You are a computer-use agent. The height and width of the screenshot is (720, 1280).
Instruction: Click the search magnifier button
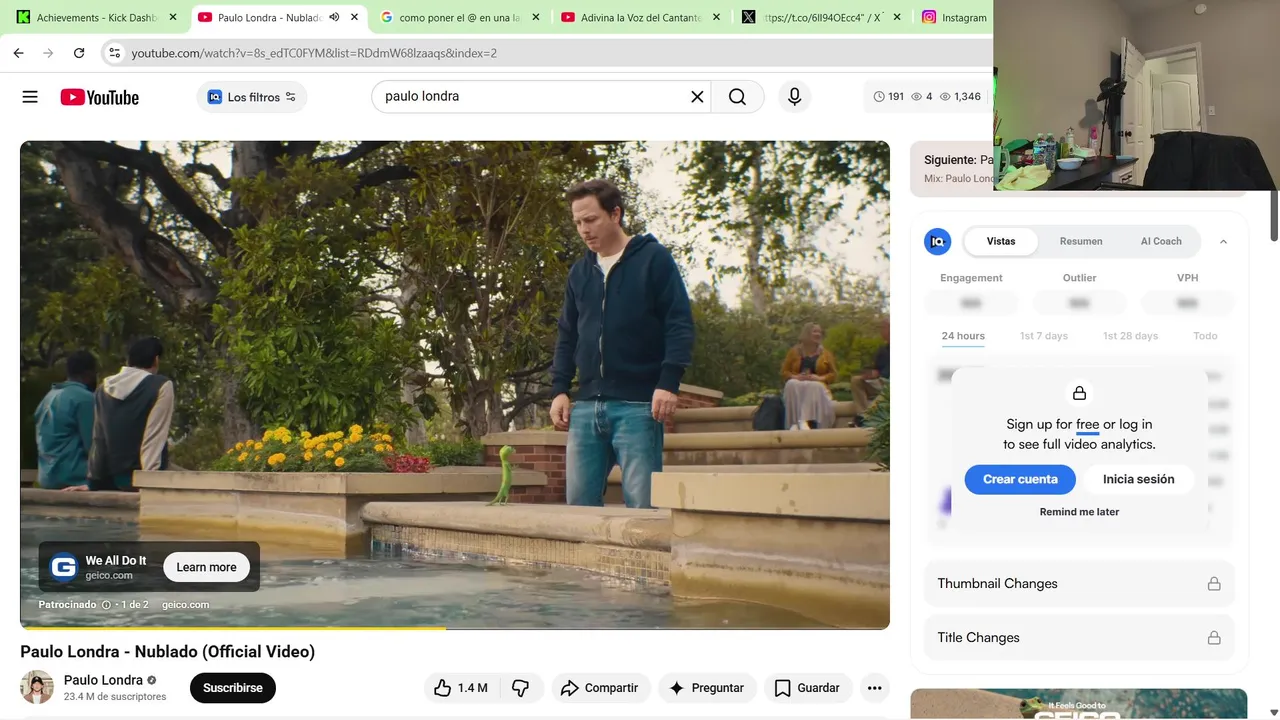coord(737,97)
